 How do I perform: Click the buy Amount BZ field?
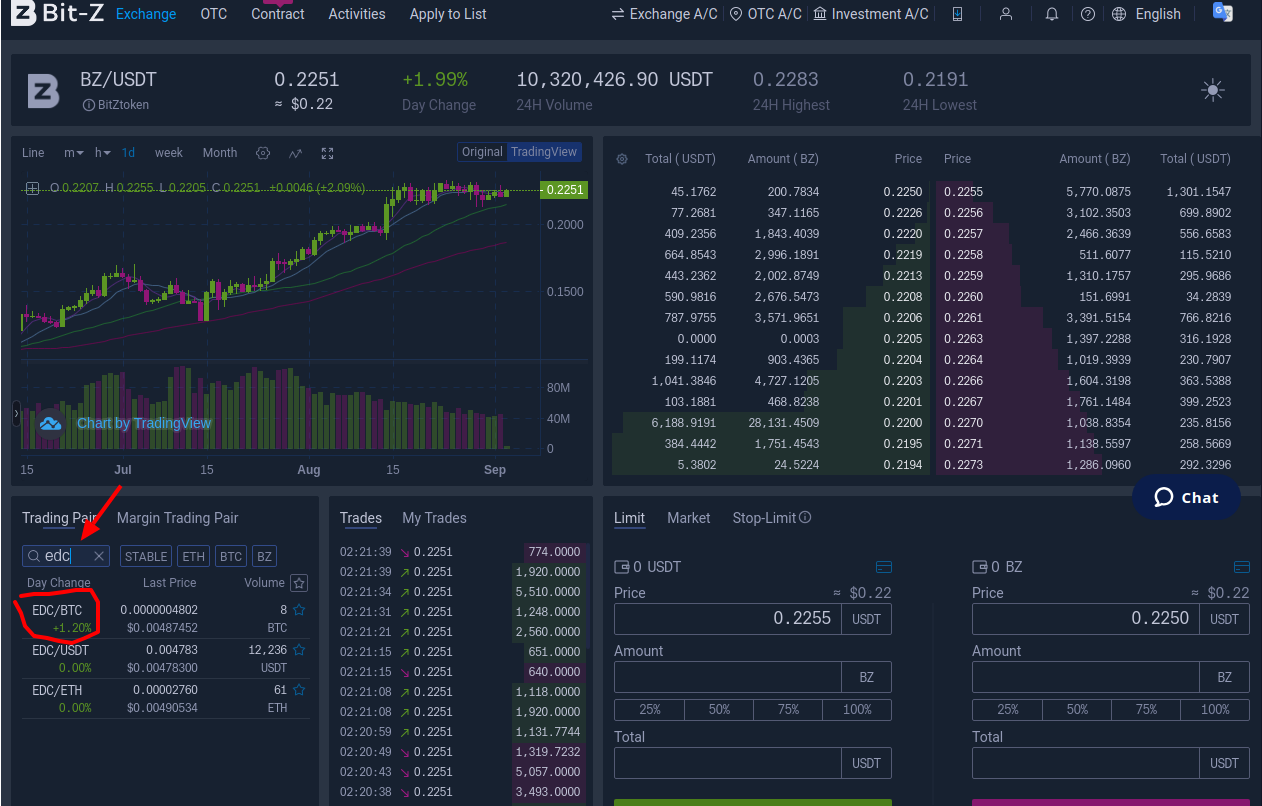coord(727,677)
